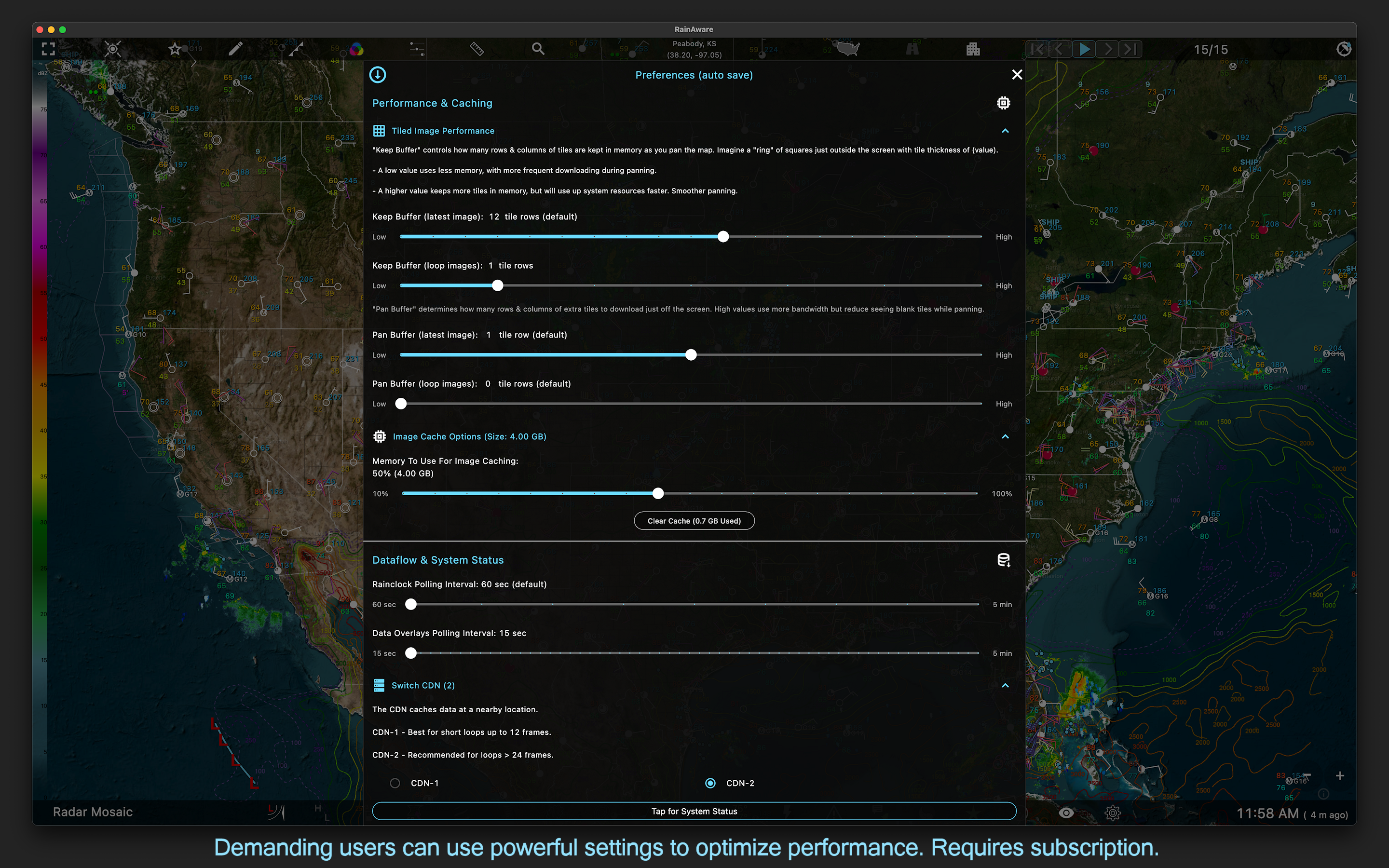Screen dimensions: 1389x868
Task: Toggle the city buildings icon
Action: pyautogui.click(x=973, y=49)
